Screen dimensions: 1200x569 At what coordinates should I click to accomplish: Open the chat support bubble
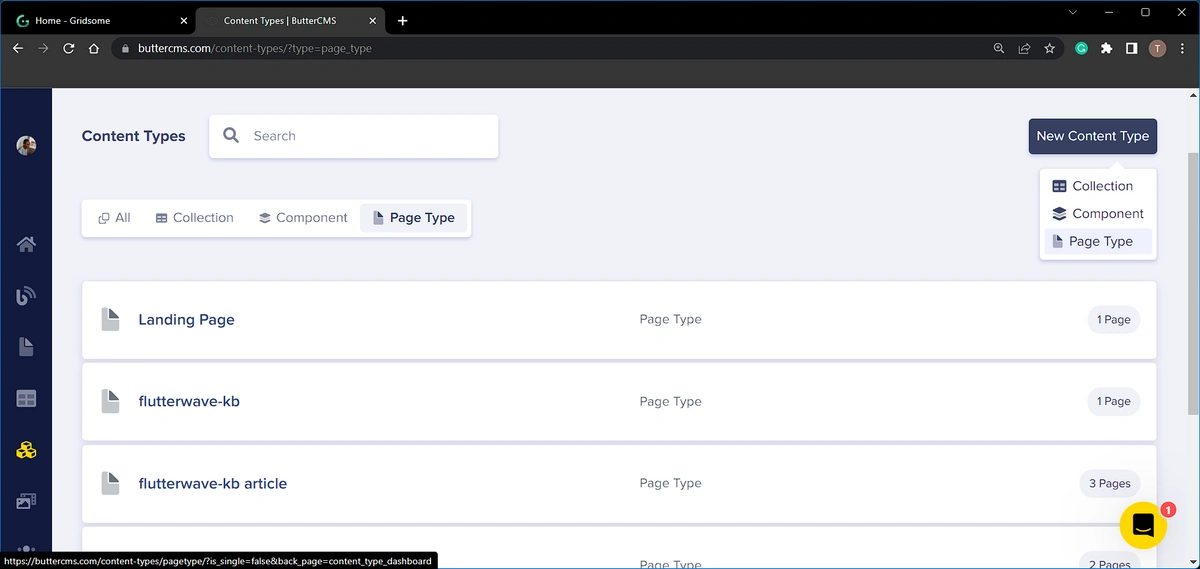click(1143, 525)
